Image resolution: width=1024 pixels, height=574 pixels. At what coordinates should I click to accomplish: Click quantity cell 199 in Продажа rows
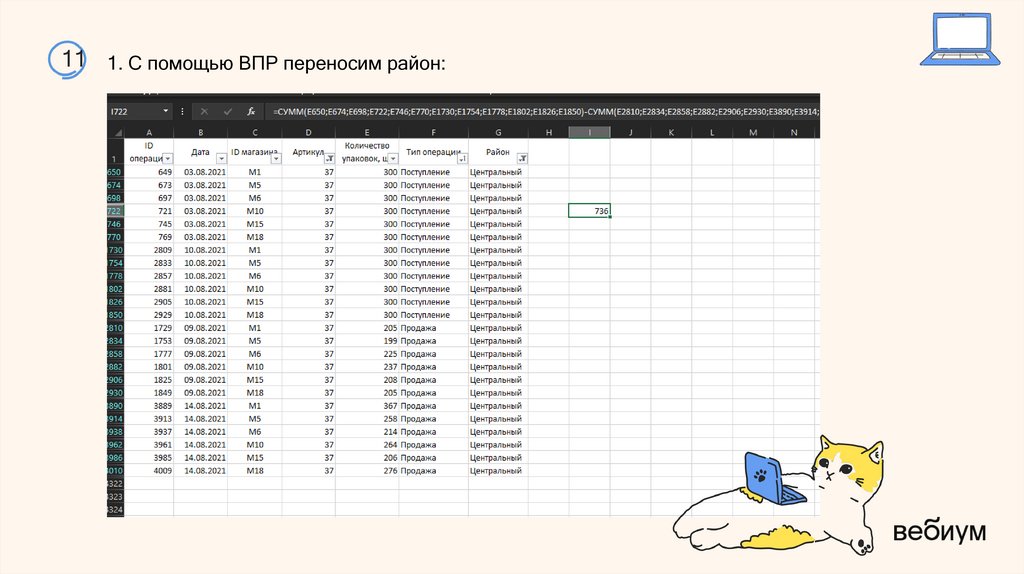(x=367, y=341)
